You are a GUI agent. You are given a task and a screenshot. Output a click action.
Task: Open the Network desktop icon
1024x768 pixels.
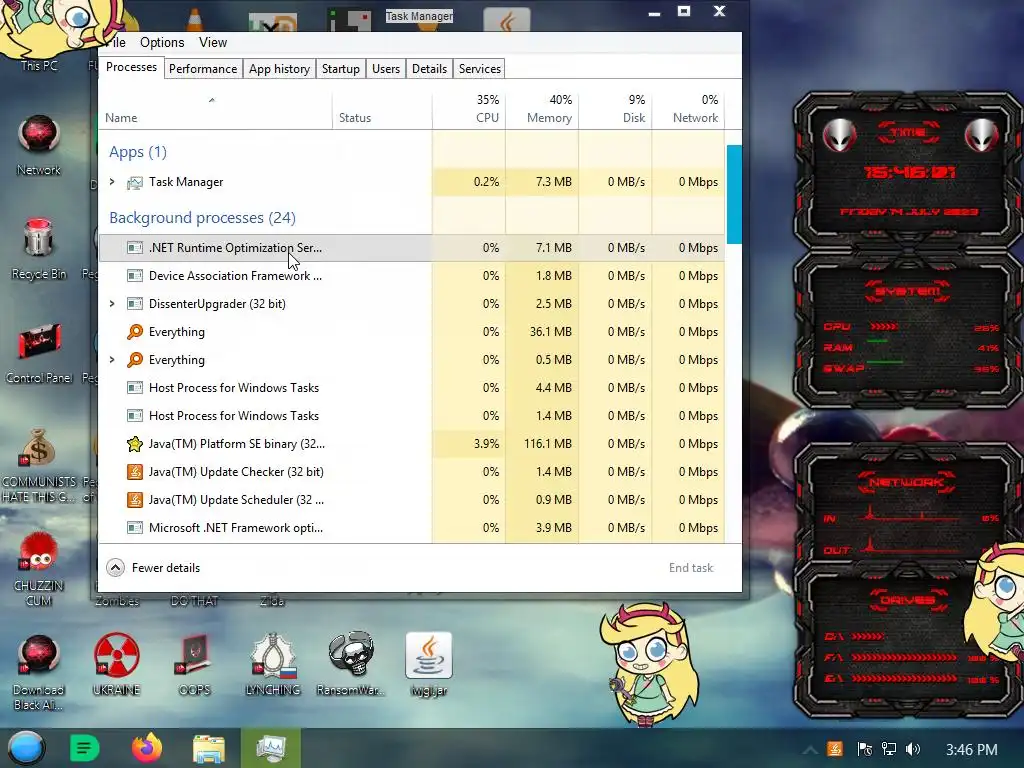click(x=39, y=146)
